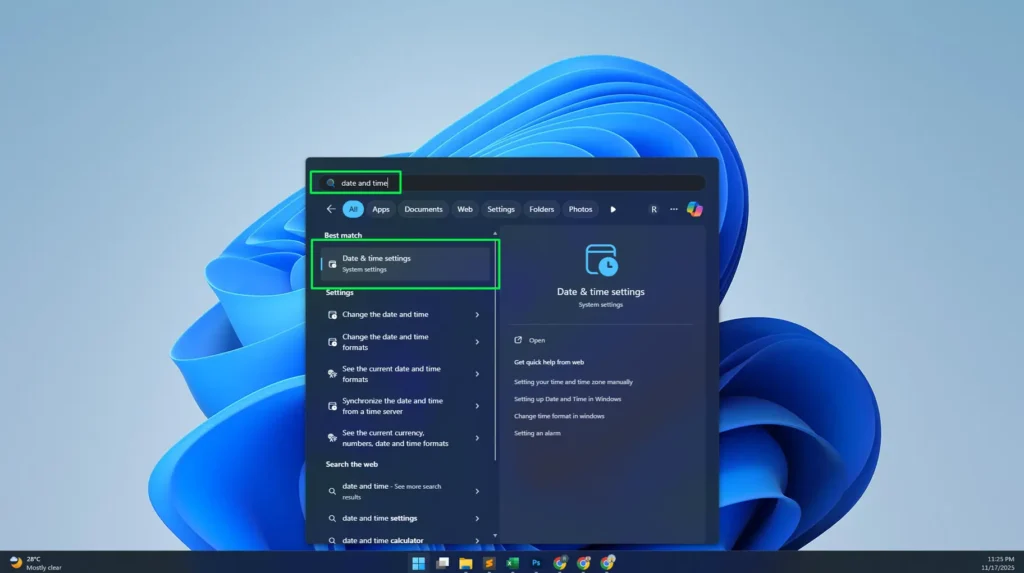Viewport: 1024px width, 573px height.
Task: Switch to the Apps filter tab
Action: pyautogui.click(x=381, y=209)
